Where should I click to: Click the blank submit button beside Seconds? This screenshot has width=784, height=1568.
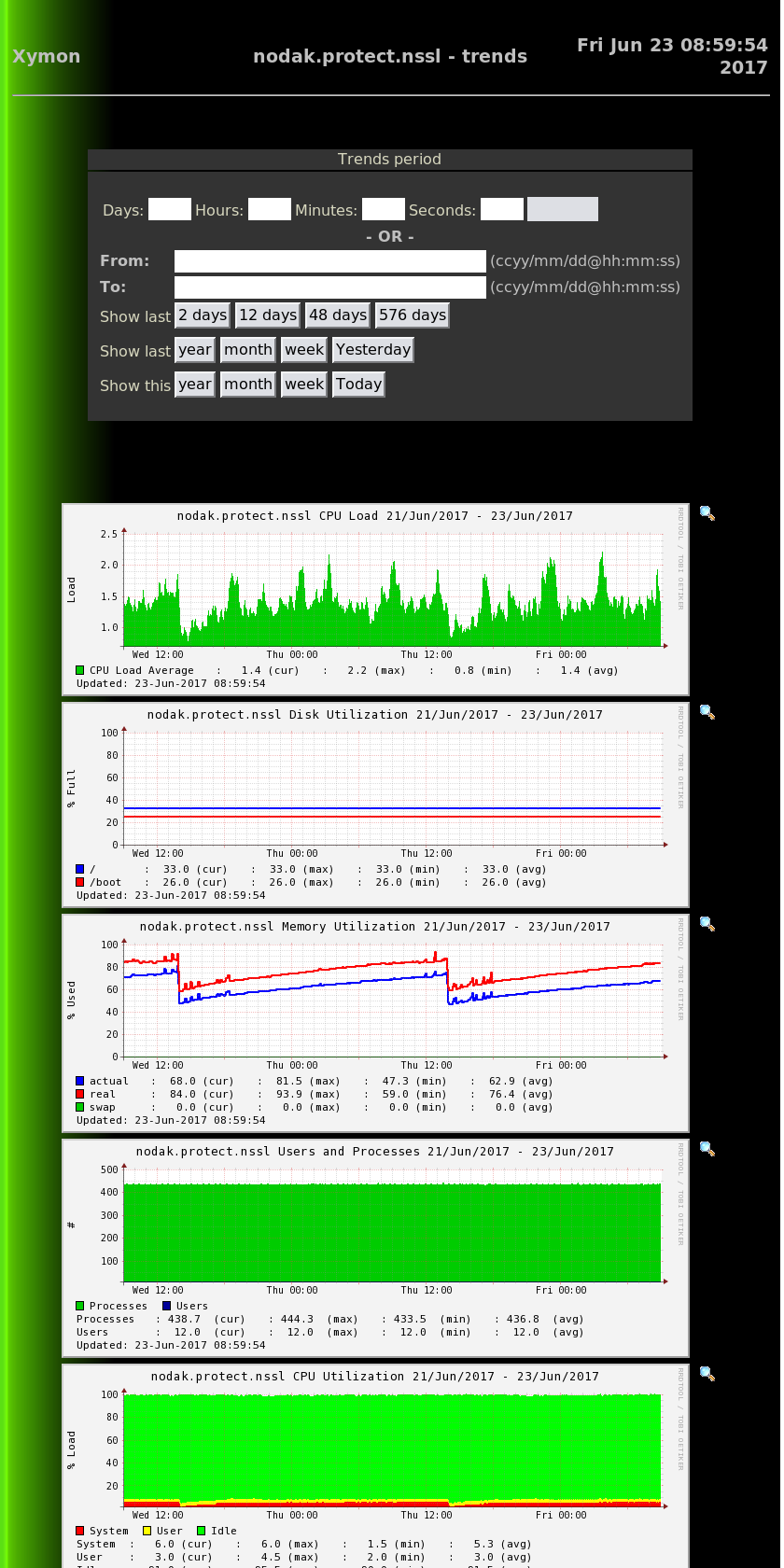coord(563,209)
